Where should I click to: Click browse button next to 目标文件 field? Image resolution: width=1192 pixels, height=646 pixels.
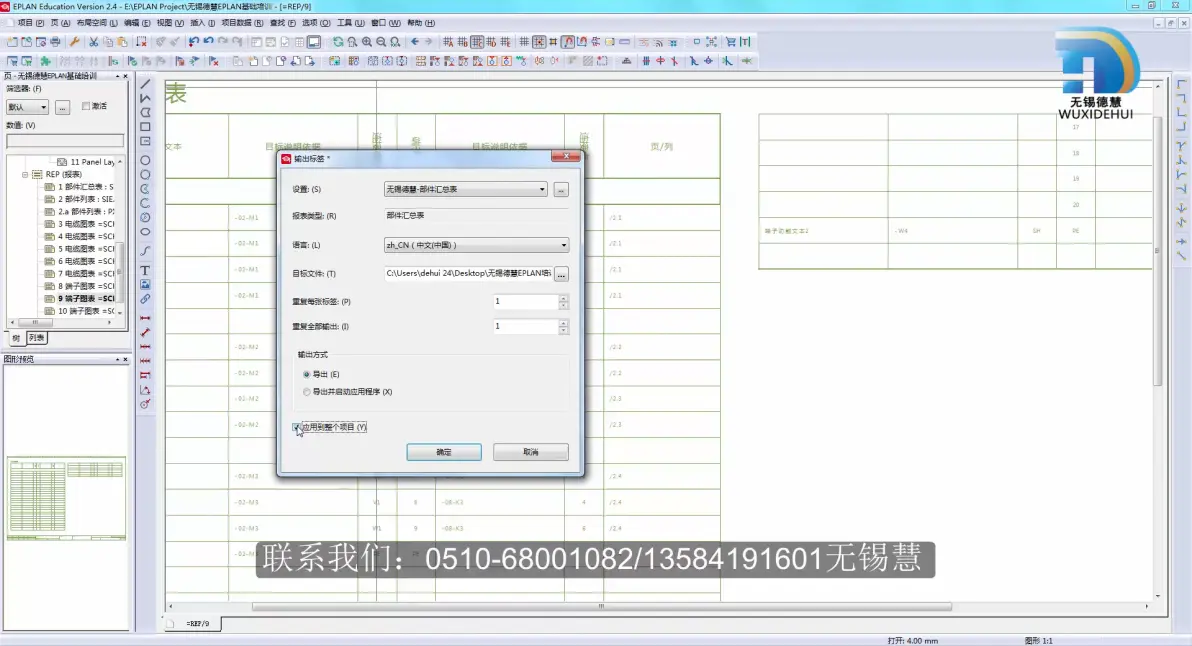561,274
